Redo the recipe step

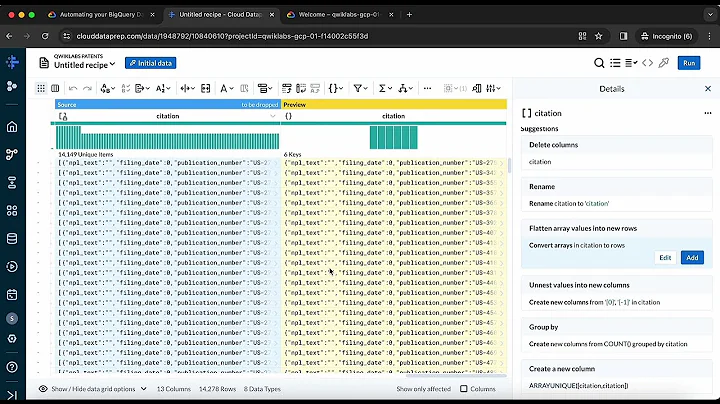(x=87, y=88)
